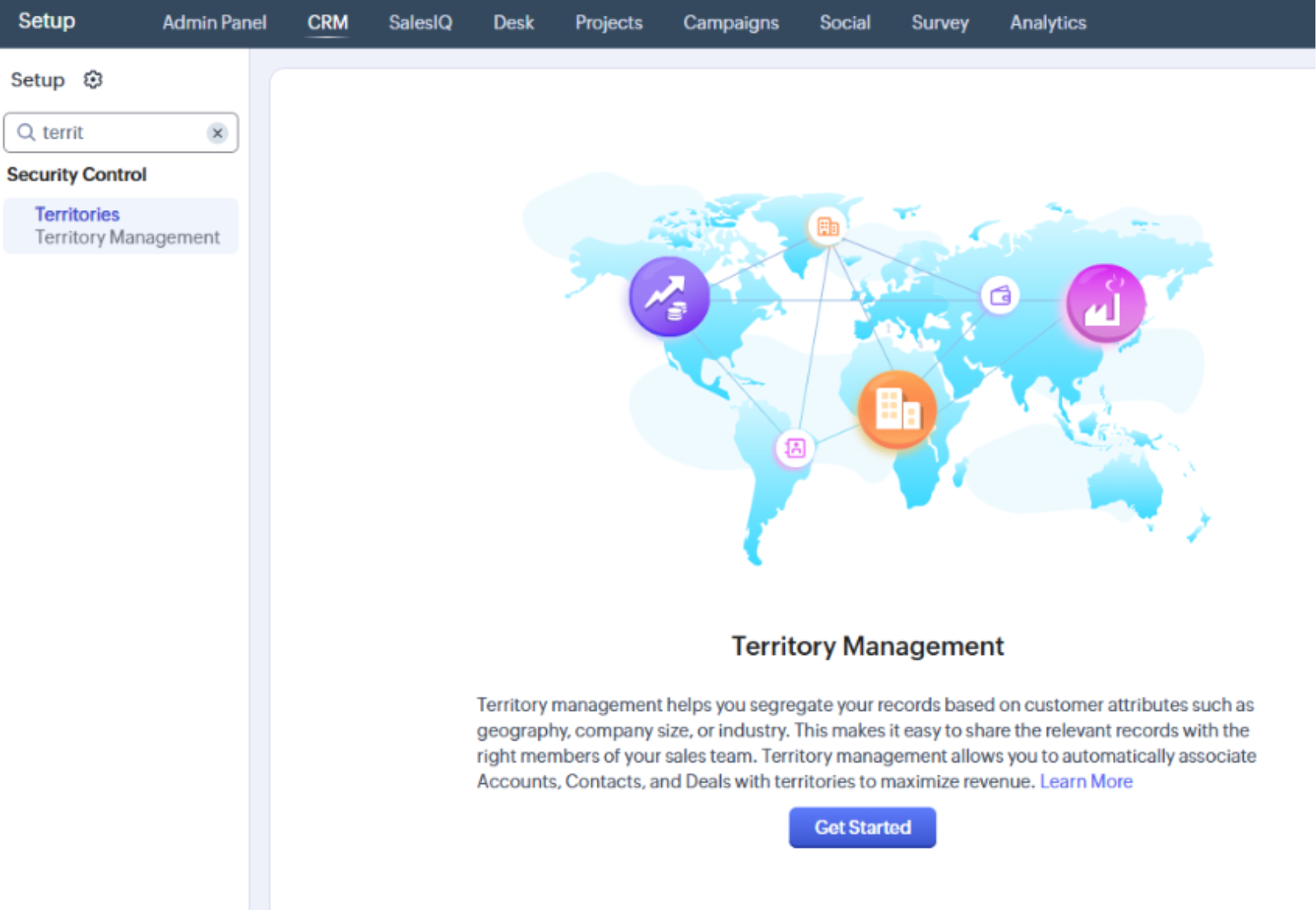The width and height of the screenshot is (1316, 910).
Task: Click the pink factory icon
Action: click(1105, 303)
